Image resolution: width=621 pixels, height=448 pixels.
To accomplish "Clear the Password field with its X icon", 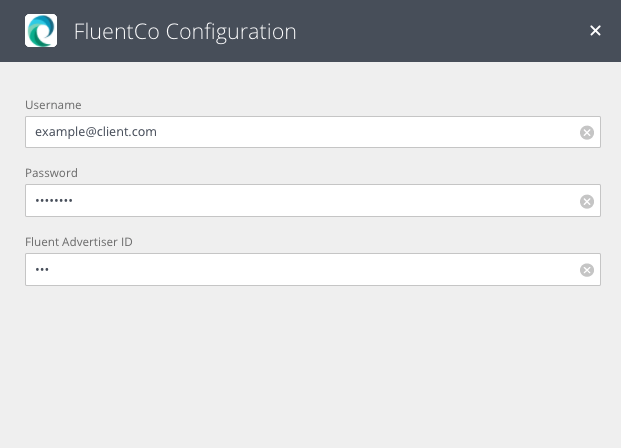I will 587,201.
